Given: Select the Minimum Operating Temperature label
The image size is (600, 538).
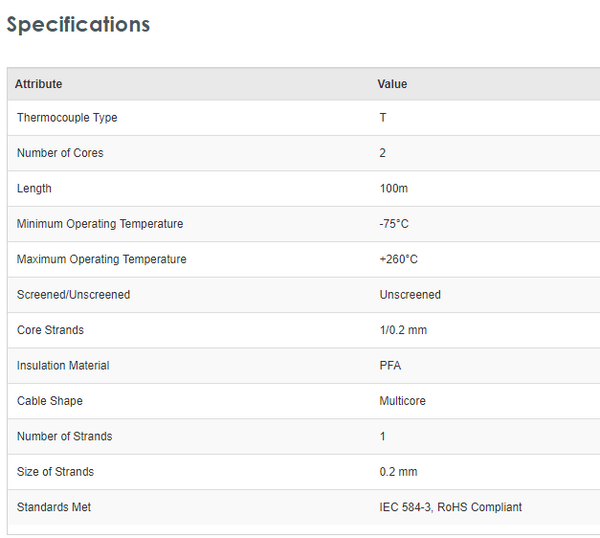Looking at the screenshot, I should pos(100,224).
